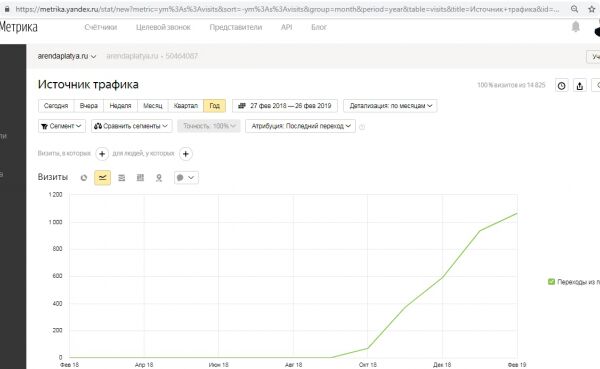600x369 pixels.
Task: Switch chart to pie view icon
Action: [x=84, y=178]
